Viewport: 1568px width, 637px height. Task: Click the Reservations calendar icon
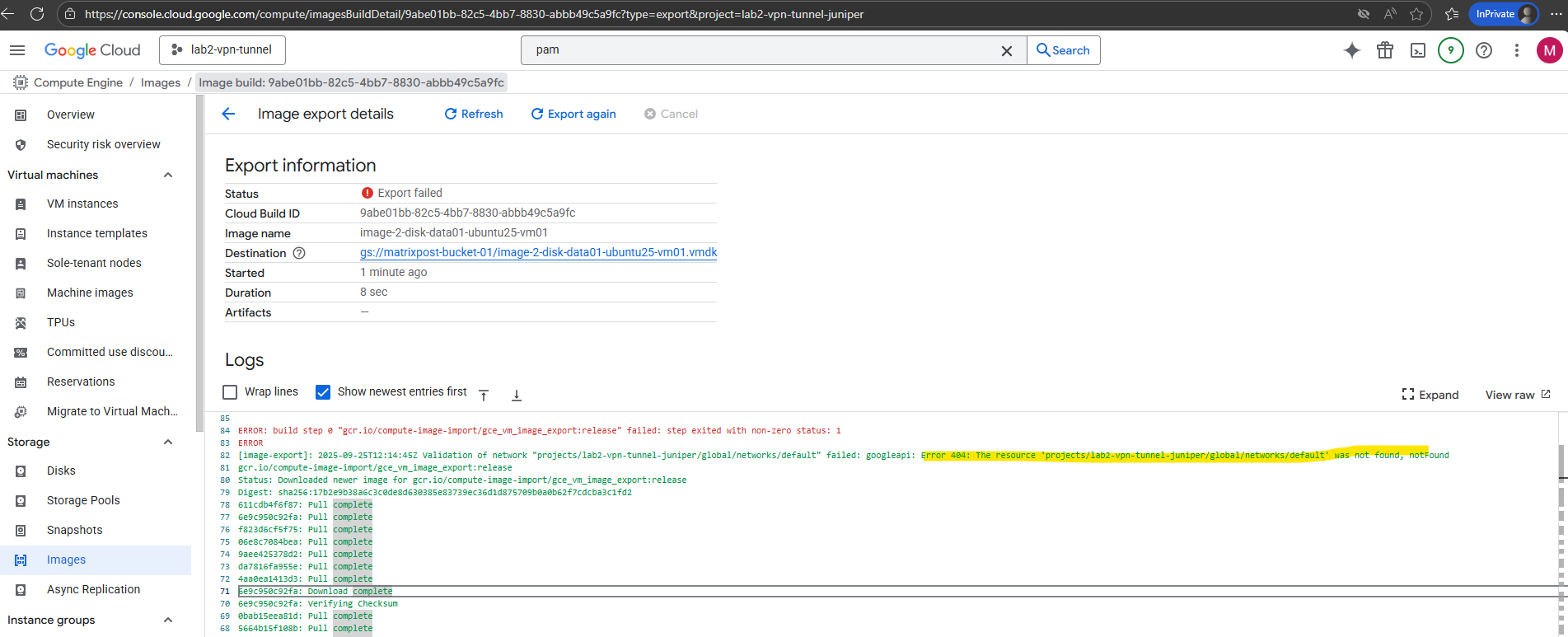pyautogui.click(x=21, y=382)
